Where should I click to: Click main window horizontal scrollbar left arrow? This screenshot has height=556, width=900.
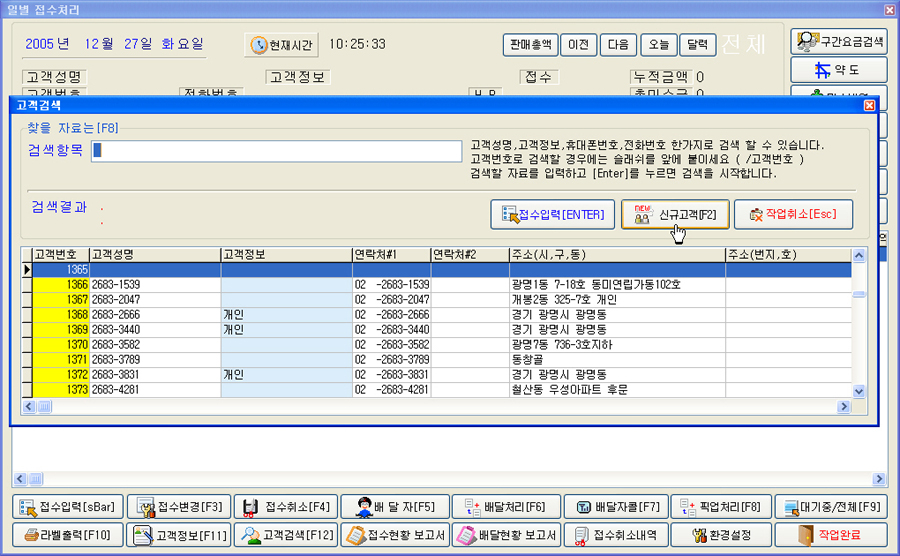[x=20, y=479]
